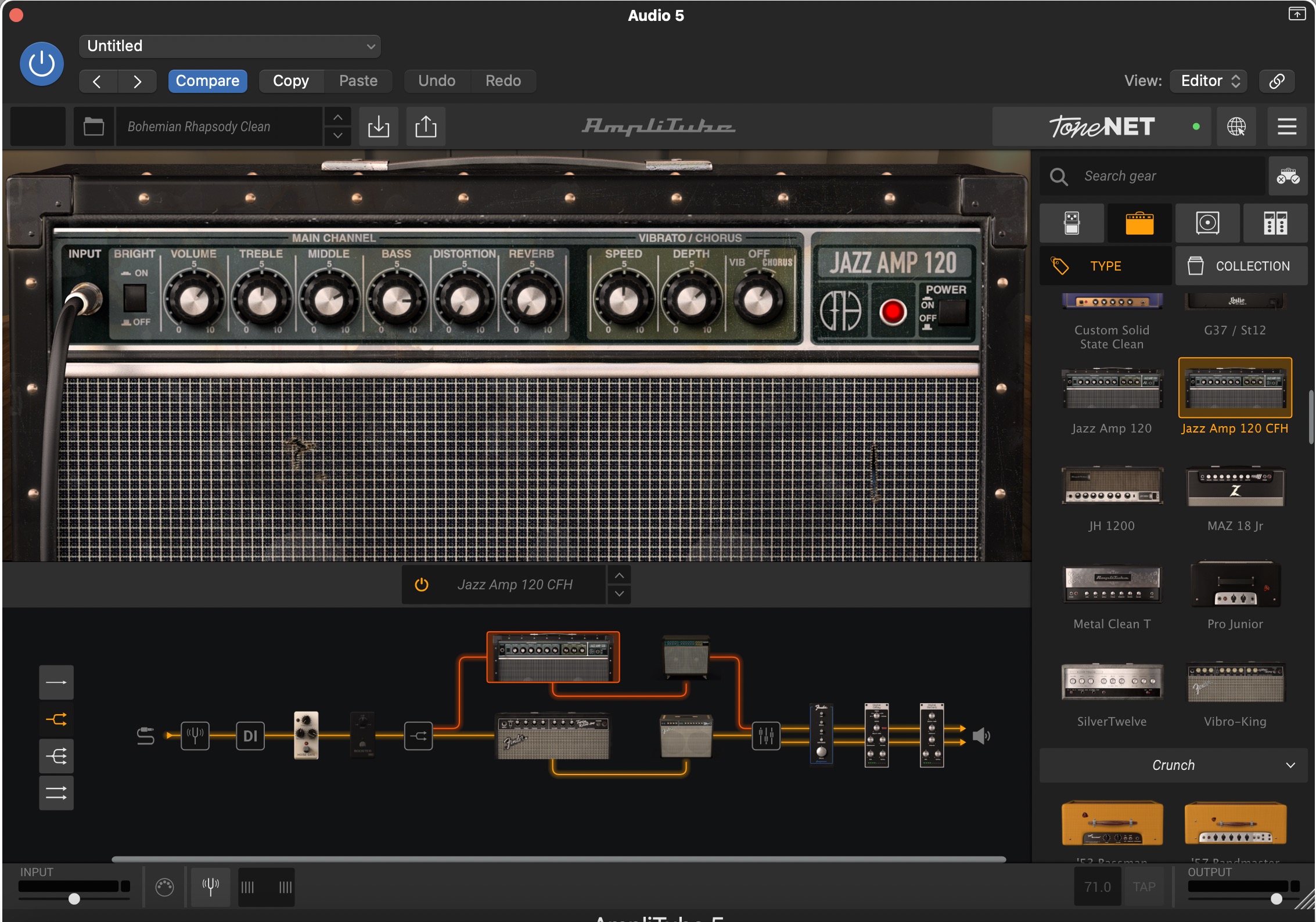1316x922 pixels.
Task: Click the tuner block in signal chain
Action: click(x=195, y=736)
